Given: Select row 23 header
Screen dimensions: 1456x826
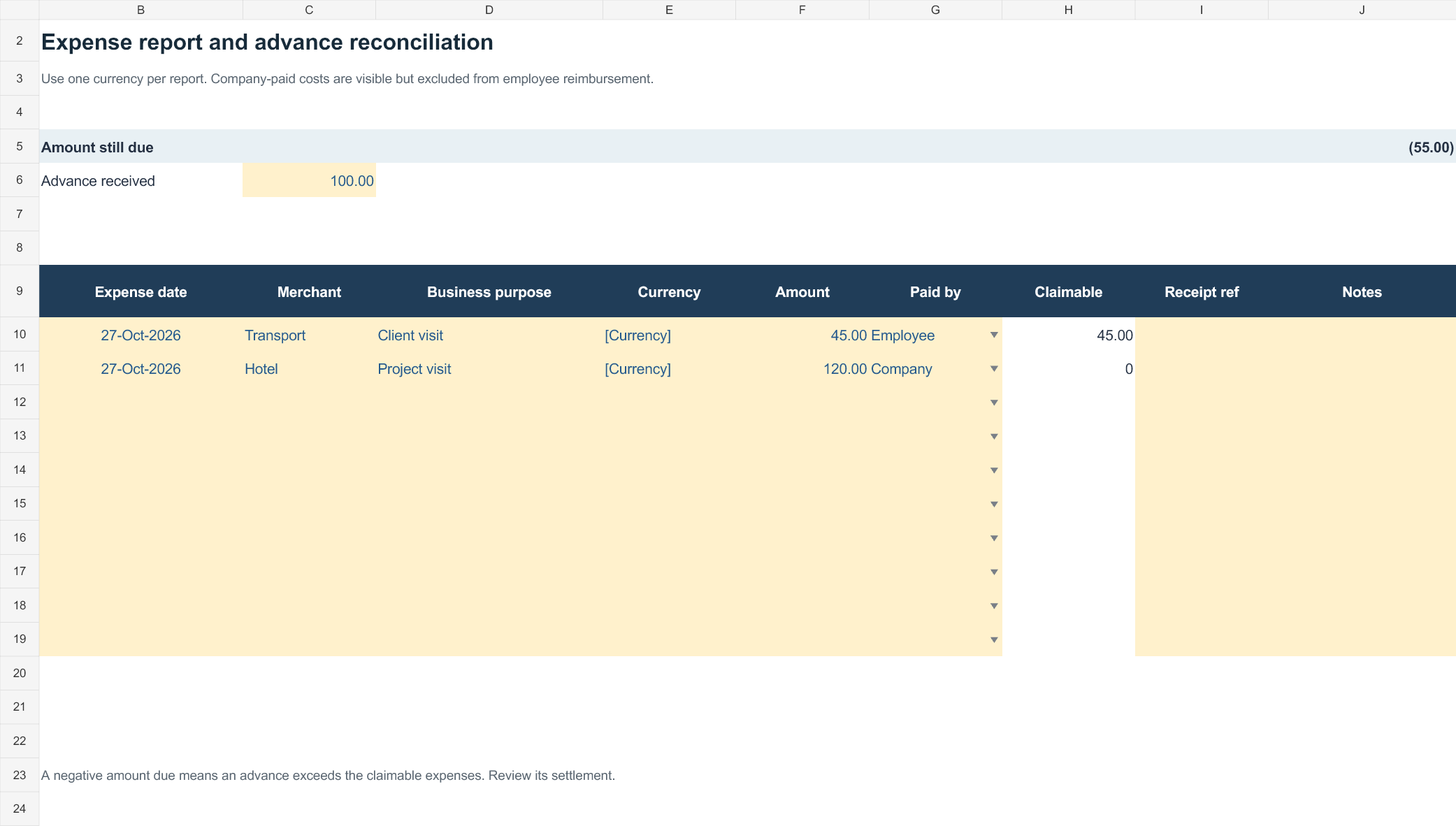Looking at the screenshot, I should 20,775.
